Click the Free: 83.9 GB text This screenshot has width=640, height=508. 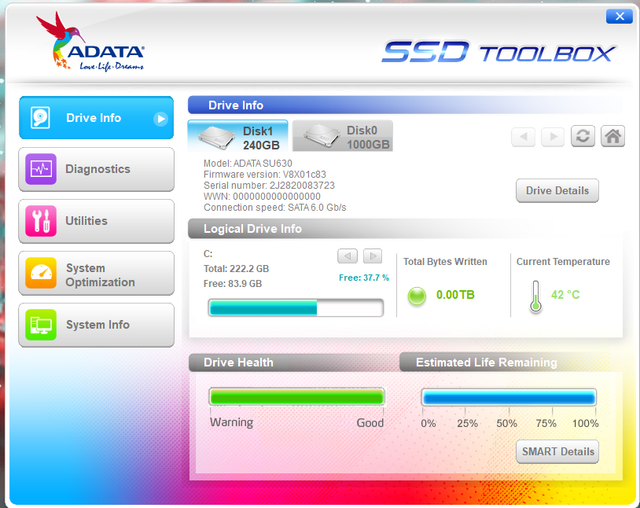click(233, 284)
